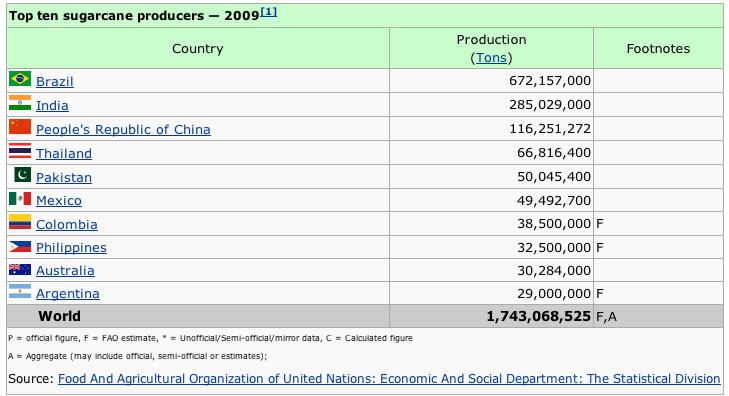The width and height of the screenshot is (729, 396).
Task: Visit the Pakistan link
Action: pyautogui.click(x=64, y=178)
